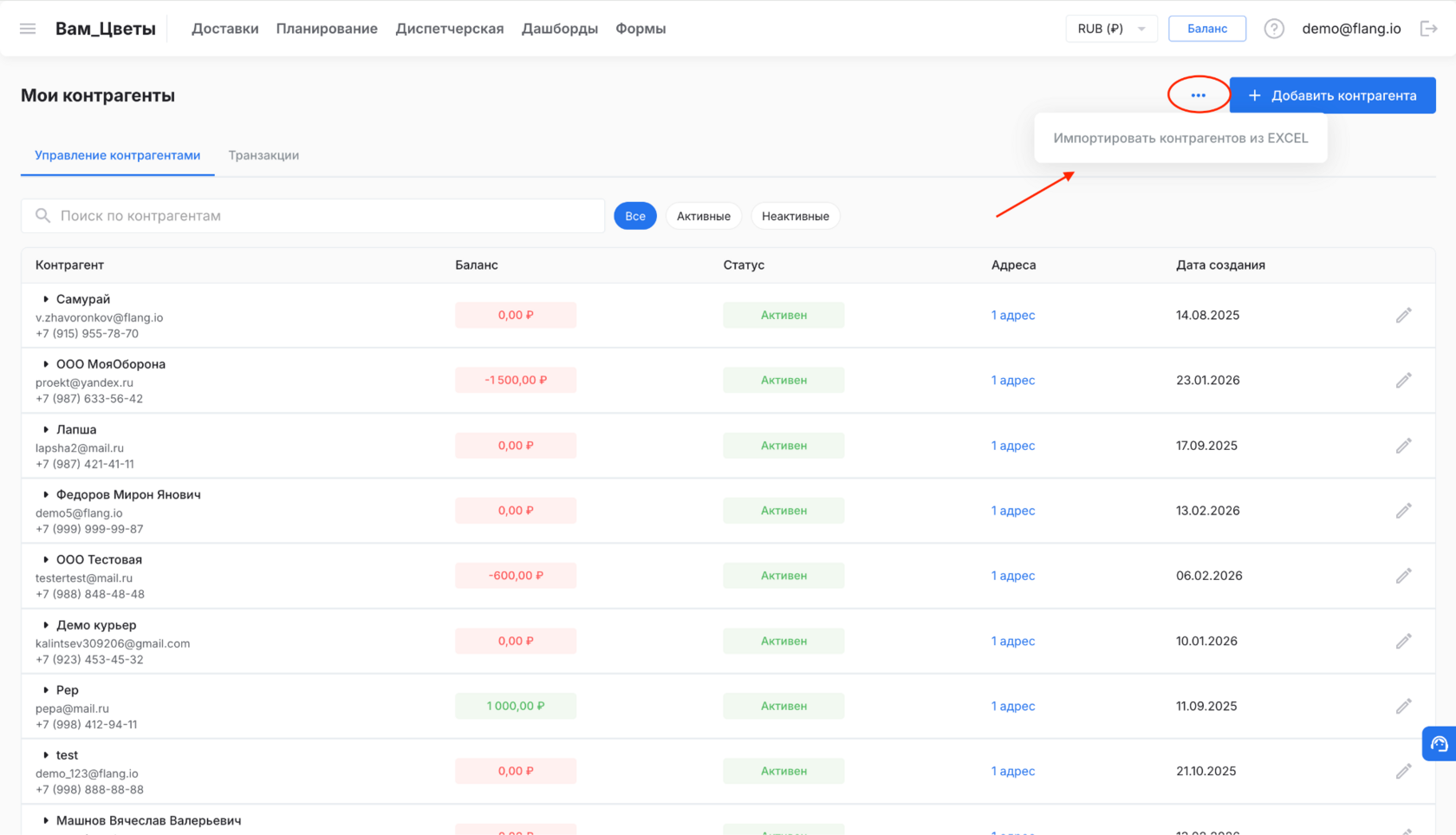Click the help question mark icon
The width and height of the screenshot is (1456, 835).
click(1273, 29)
